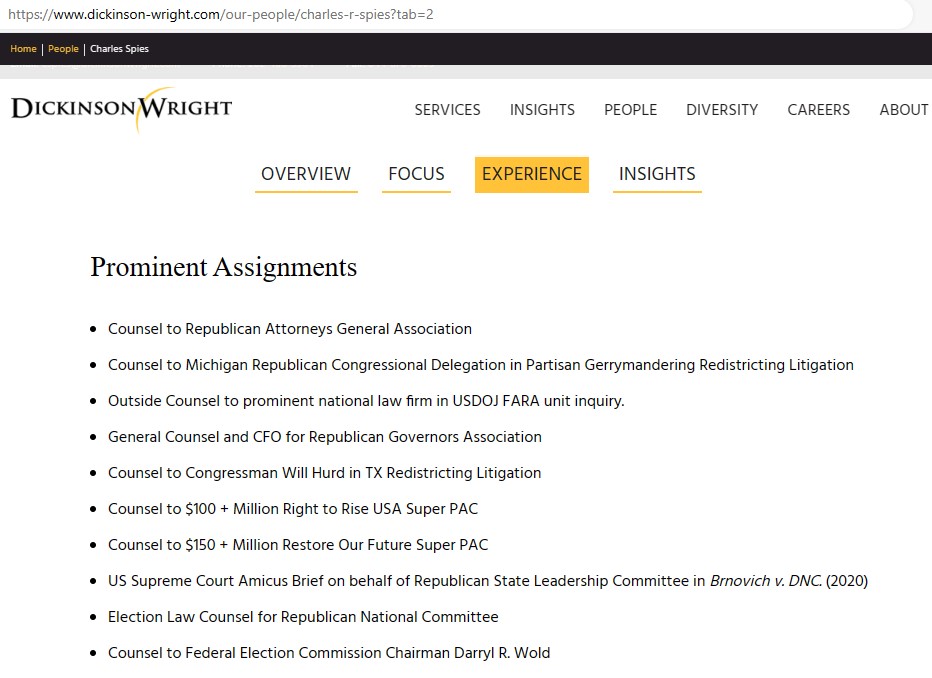Viewport: 932px width, 678px height.
Task: Open the Insights item in main navigation
Action: [x=542, y=110]
